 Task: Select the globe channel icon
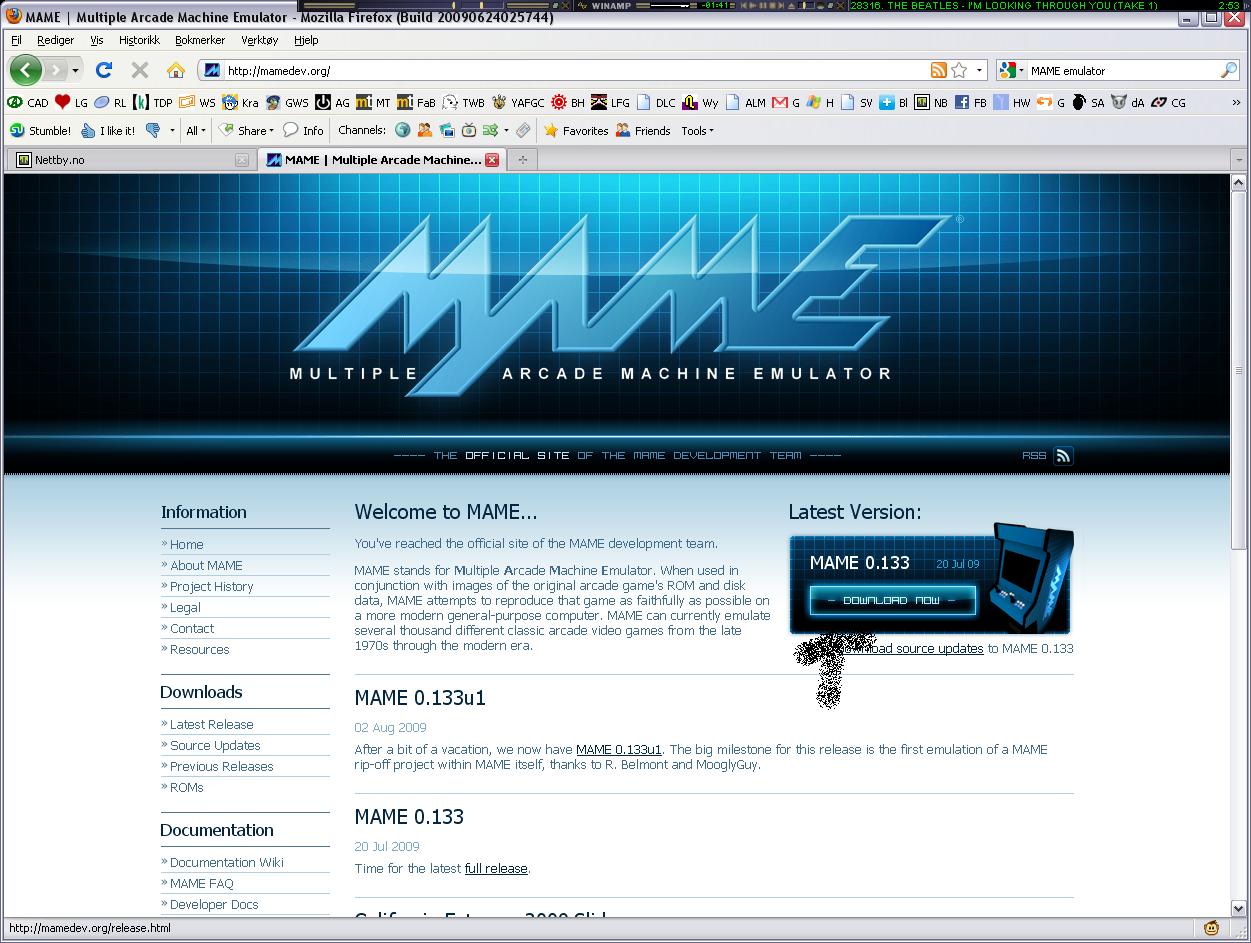click(x=402, y=130)
